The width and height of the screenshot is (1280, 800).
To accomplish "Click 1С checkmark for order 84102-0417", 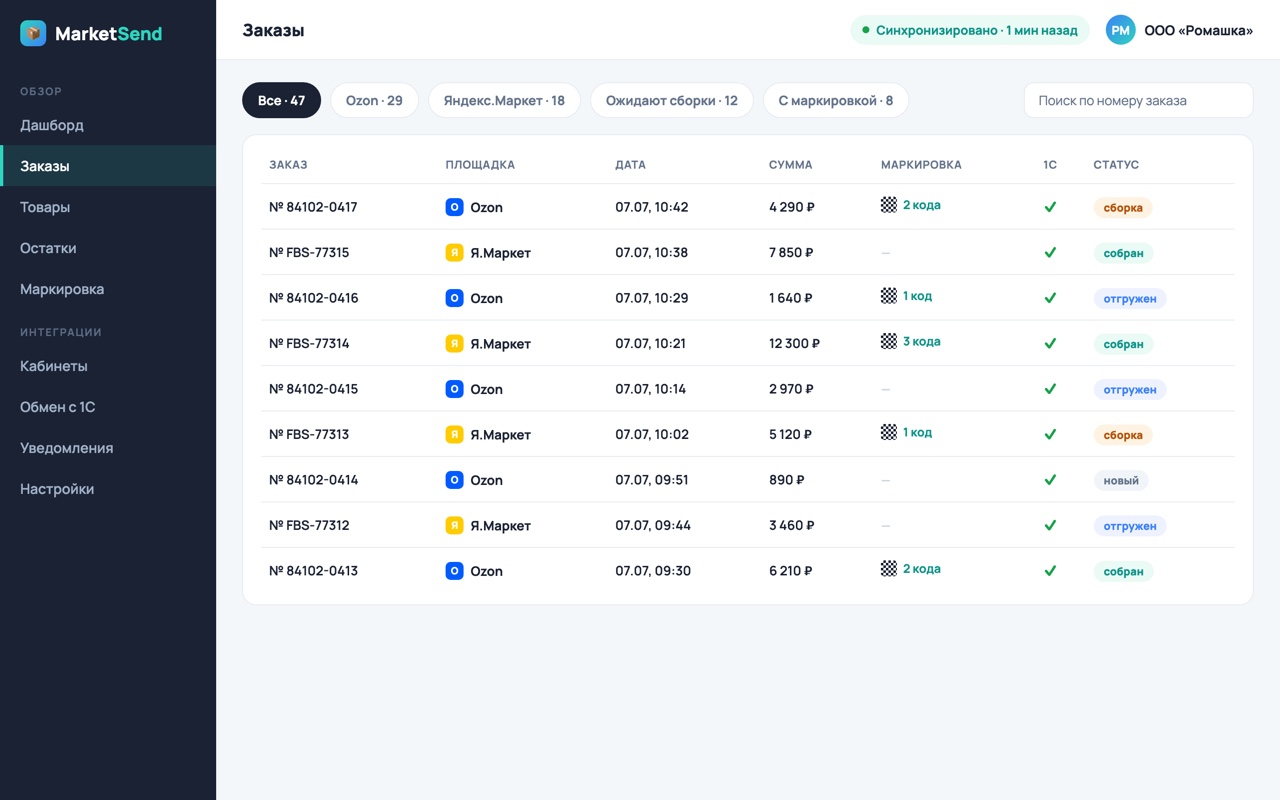I will (x=1050, y=207).
